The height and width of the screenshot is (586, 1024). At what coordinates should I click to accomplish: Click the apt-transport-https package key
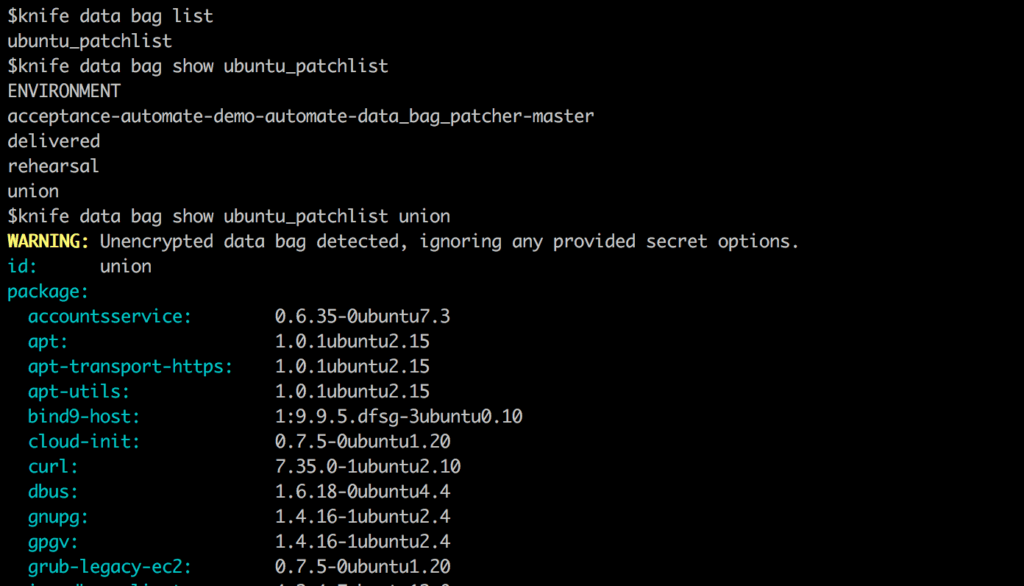click(130, 366)
